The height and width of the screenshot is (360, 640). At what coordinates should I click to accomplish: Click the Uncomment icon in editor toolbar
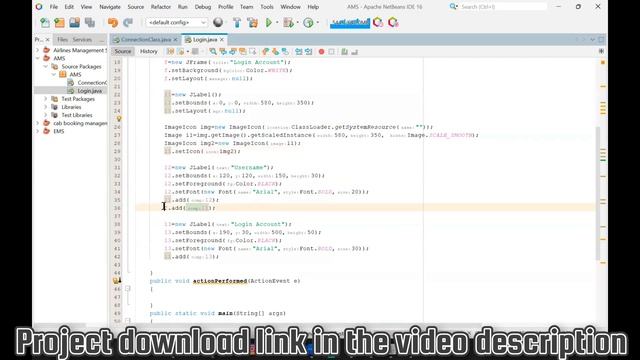(x=354, y=51)
